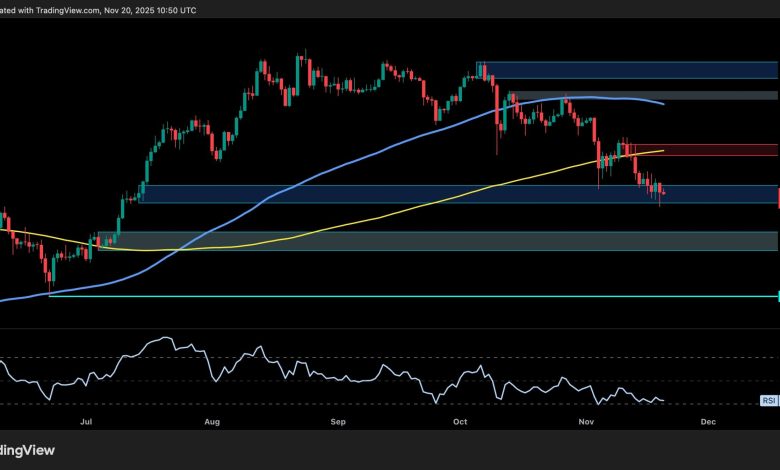Click the red price marker on right edge
Screen dimensions: 780x470
(x=778, y=194)
